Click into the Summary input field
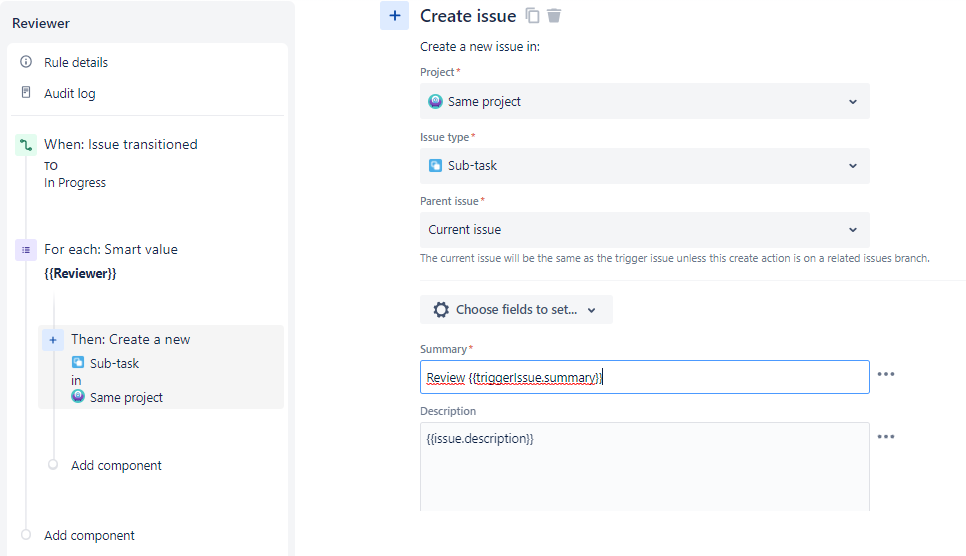The width and height of the screenshot is (966, 556). pos(644,377)
